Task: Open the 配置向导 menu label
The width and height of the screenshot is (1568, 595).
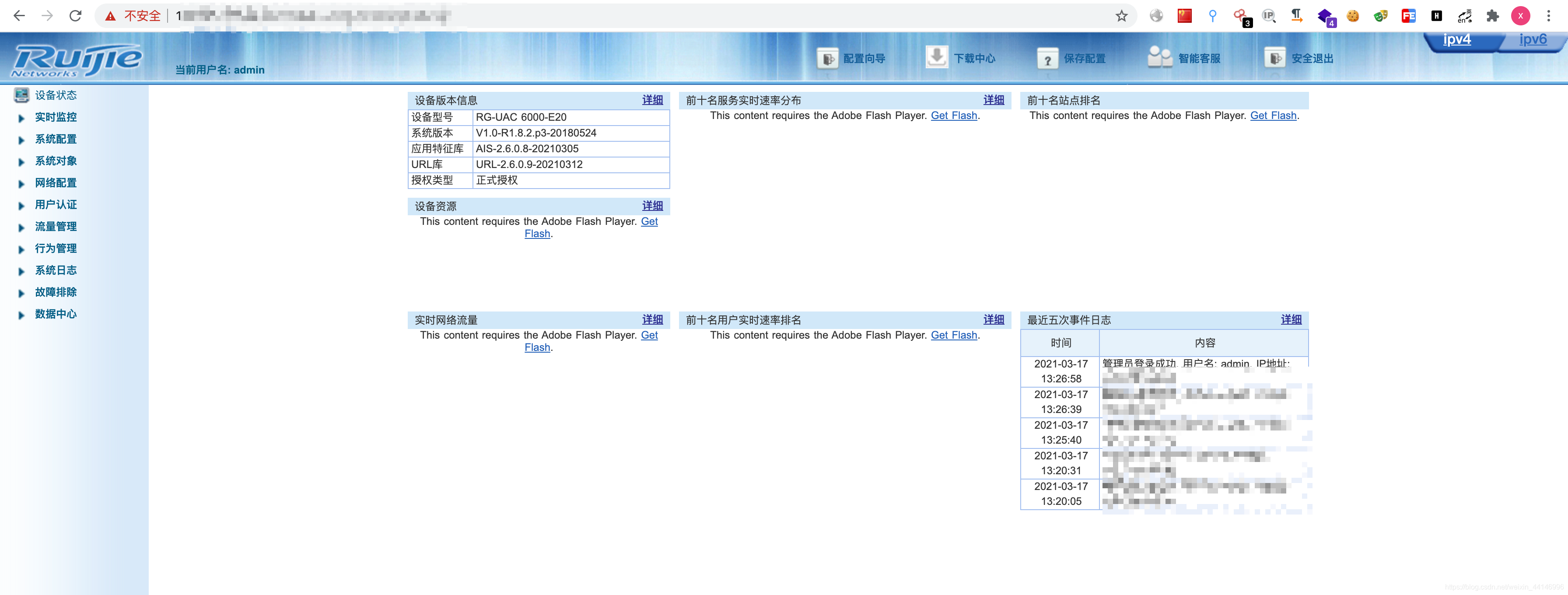Action: [x=864, y=58]
